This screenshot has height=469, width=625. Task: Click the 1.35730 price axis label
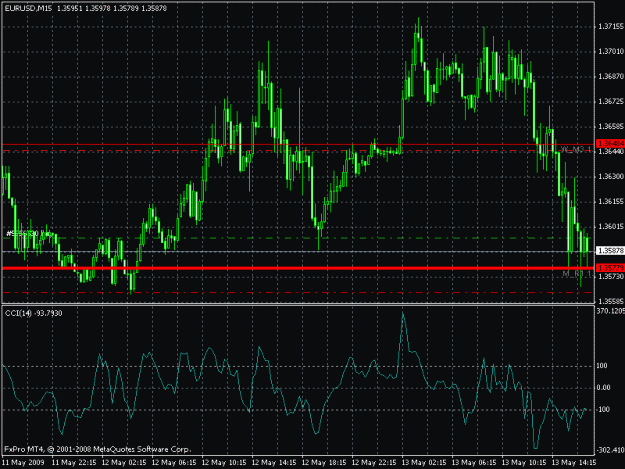point(611,276)
